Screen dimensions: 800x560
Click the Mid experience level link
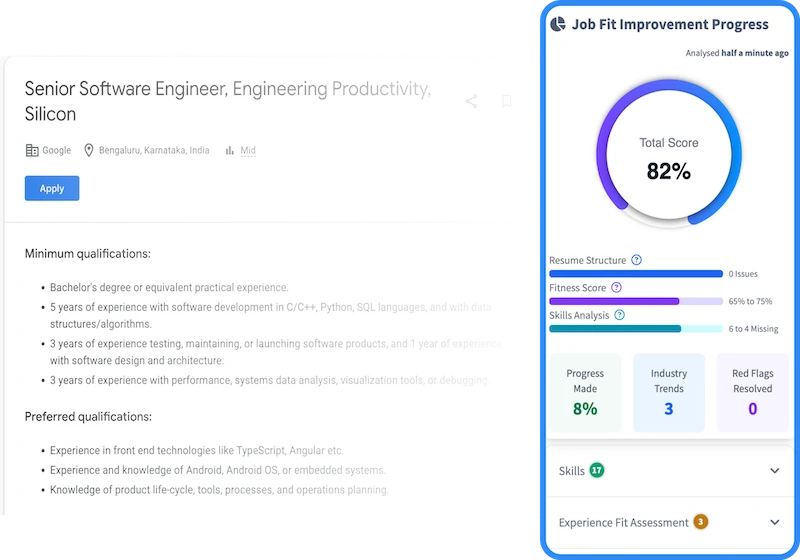(x=248, y=150)
